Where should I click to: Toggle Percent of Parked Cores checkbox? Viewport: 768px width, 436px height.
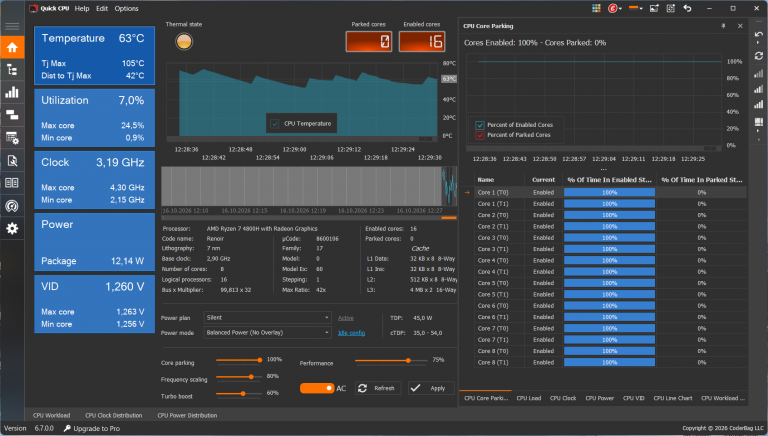click(x=480, y=135)
